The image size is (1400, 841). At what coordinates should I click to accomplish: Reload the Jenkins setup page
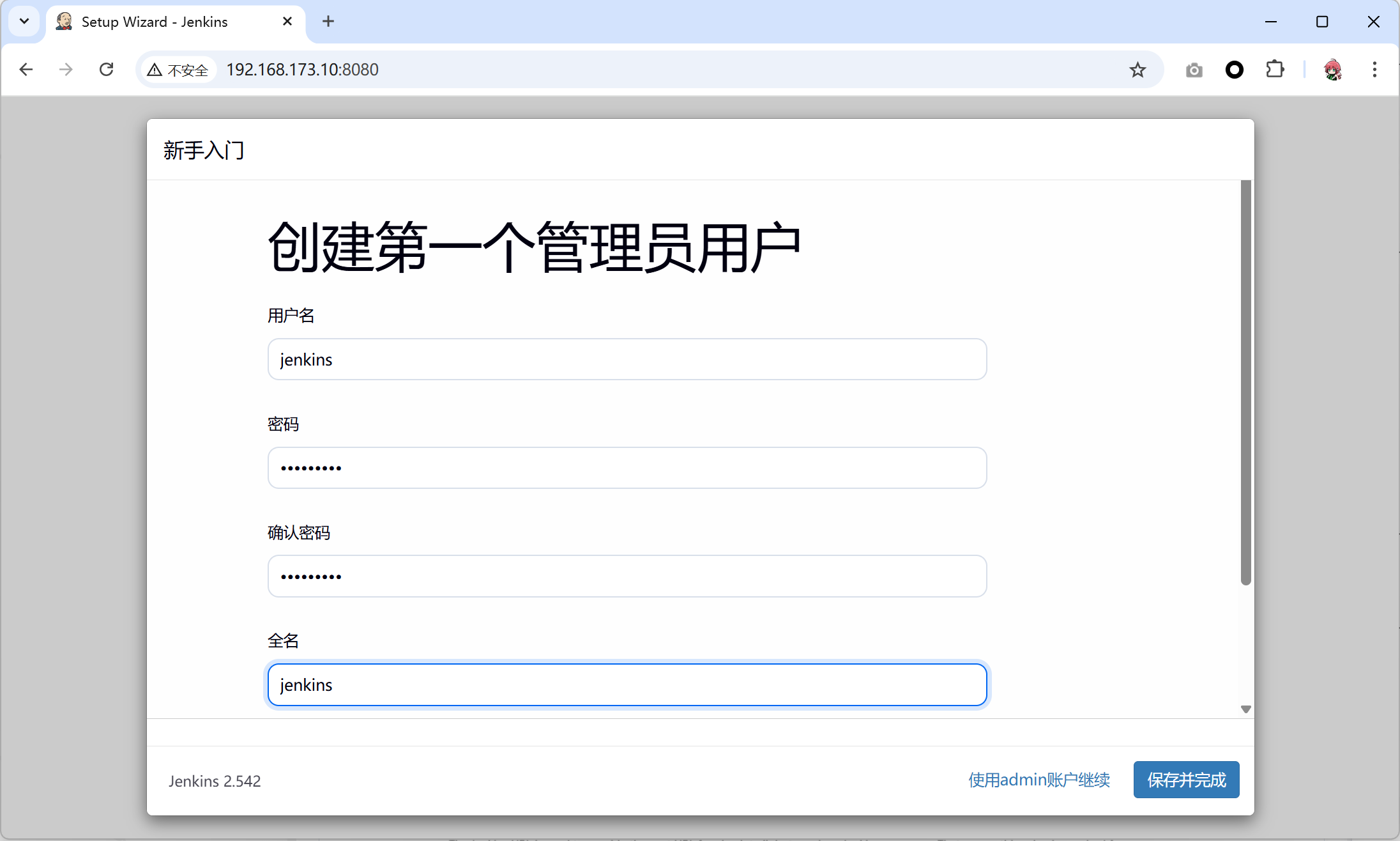[107, 70]
